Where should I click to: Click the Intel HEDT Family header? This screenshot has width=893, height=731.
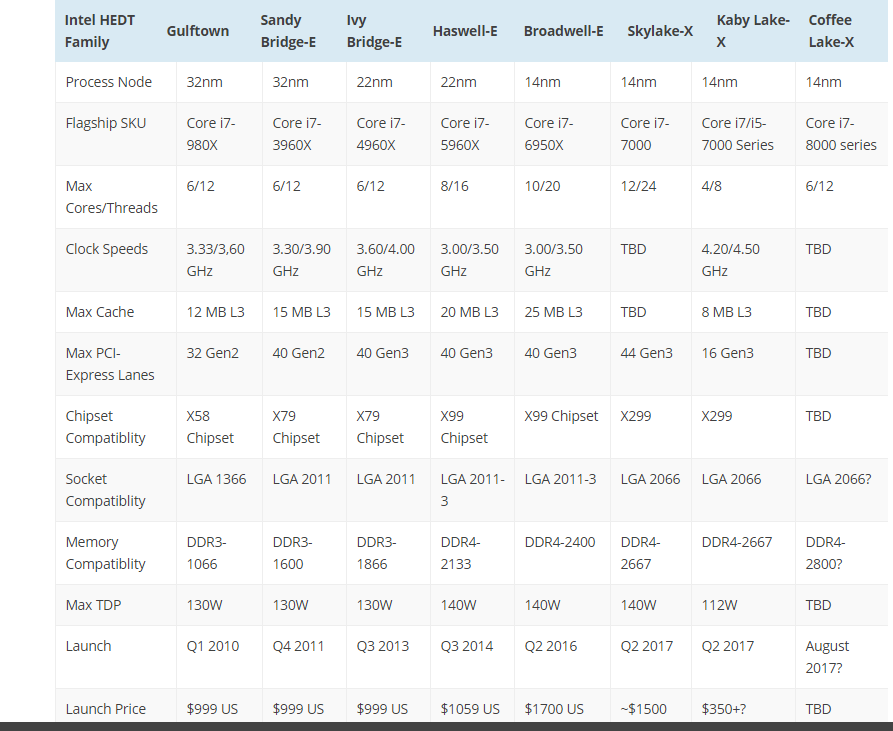pos(100,31)
